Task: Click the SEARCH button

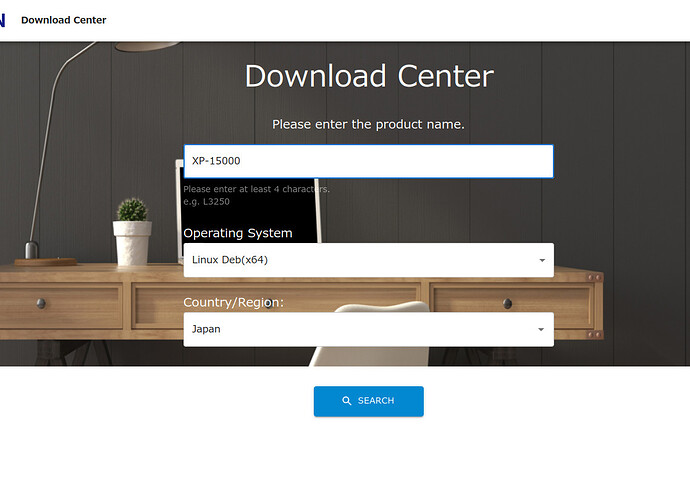Action: coord(368,401)
